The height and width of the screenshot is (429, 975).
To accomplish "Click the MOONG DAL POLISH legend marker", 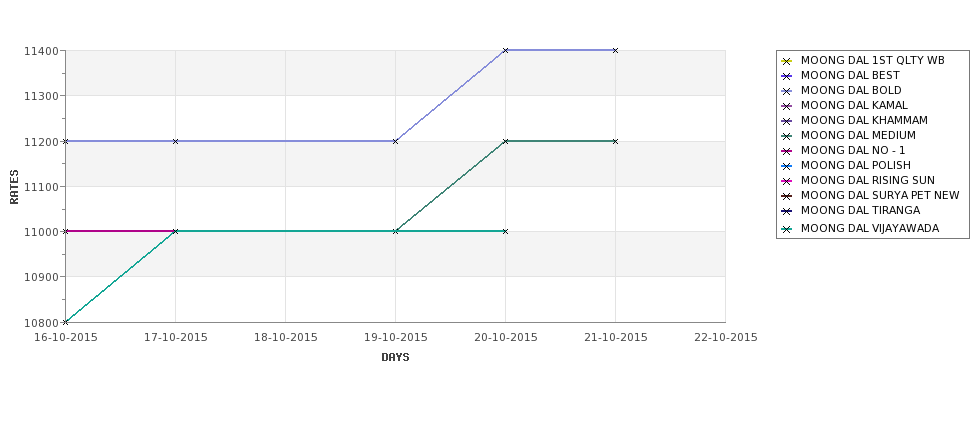I will (787, 166).
